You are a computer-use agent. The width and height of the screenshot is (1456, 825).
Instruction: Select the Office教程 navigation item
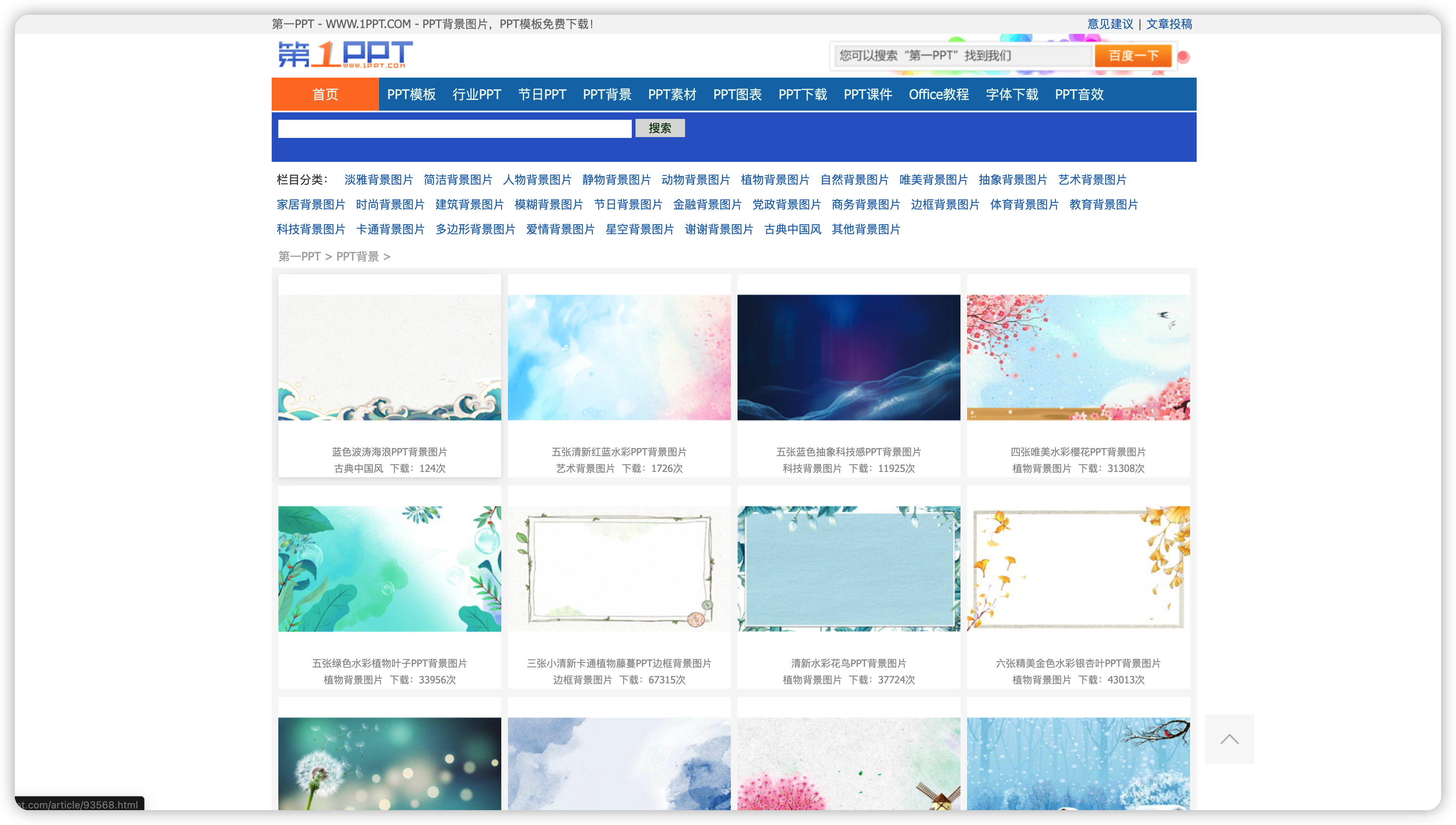point(938,94)
